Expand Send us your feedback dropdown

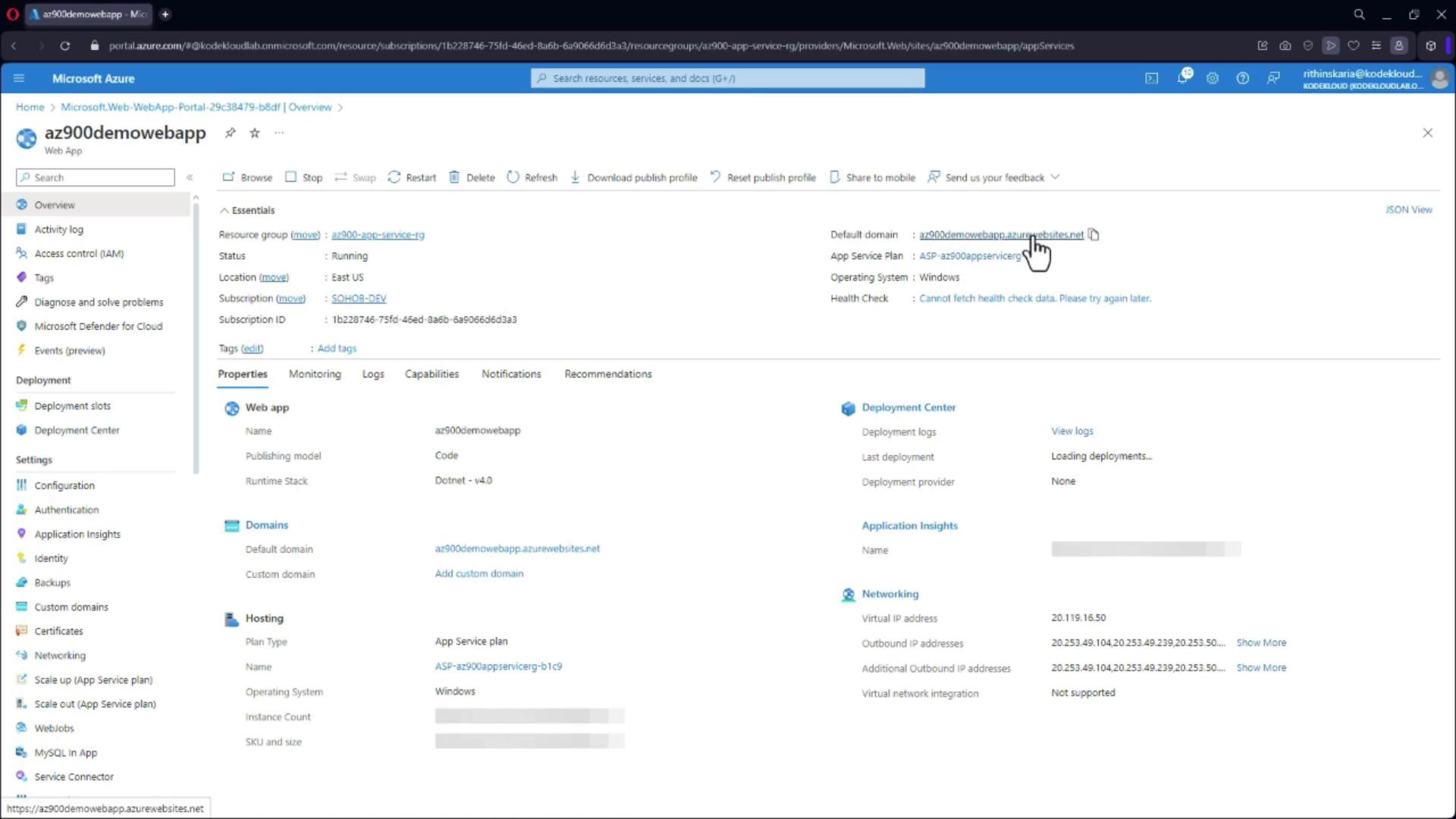pos(1055,177)
